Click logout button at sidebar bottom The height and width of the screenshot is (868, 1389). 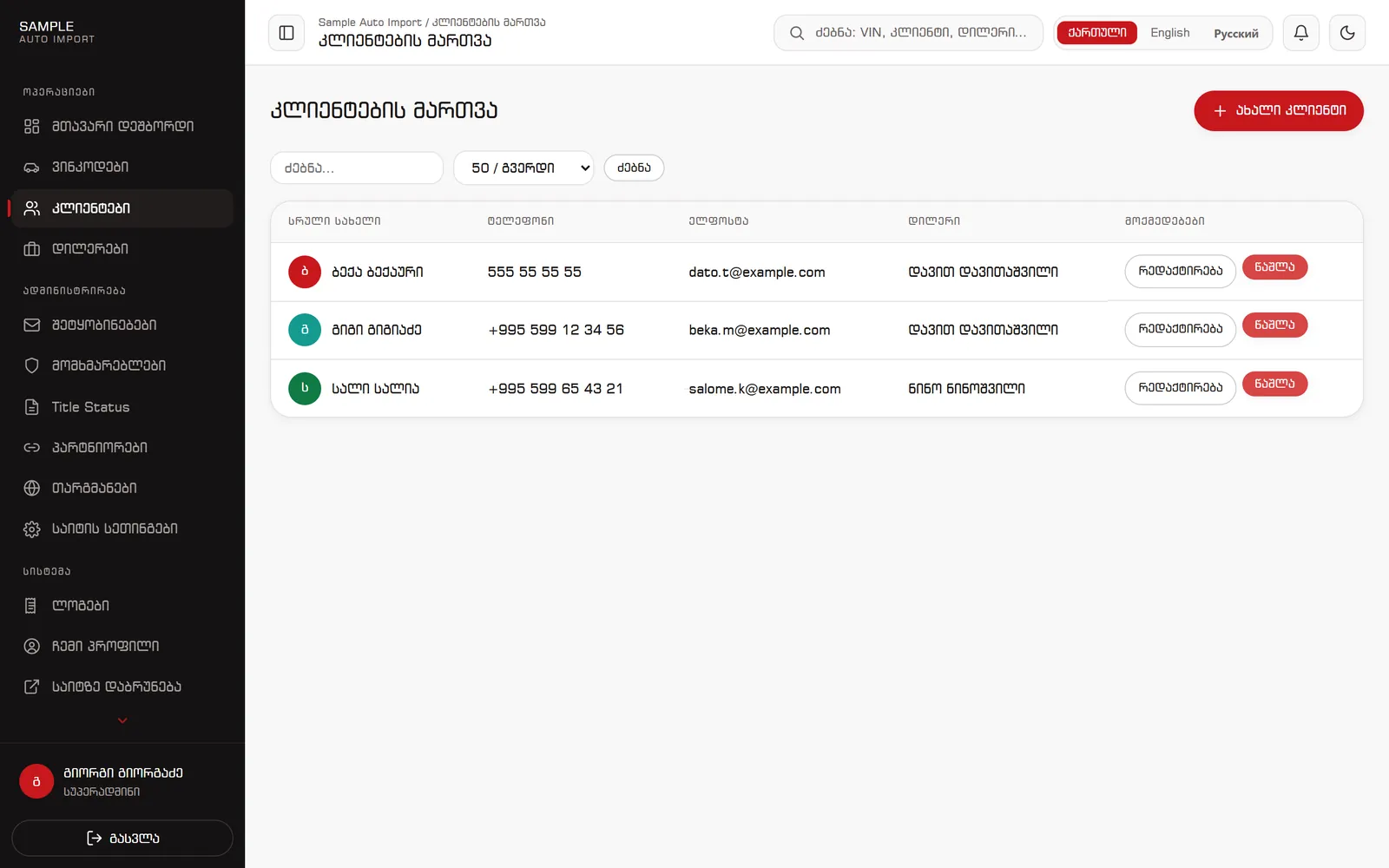122,838
